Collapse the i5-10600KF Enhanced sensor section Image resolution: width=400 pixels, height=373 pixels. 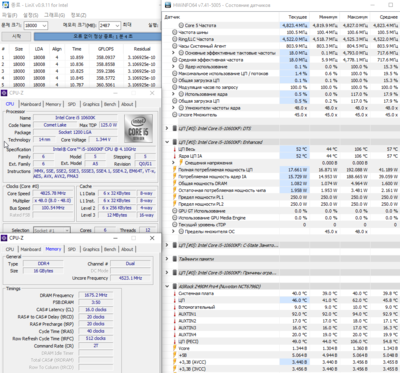167,142
